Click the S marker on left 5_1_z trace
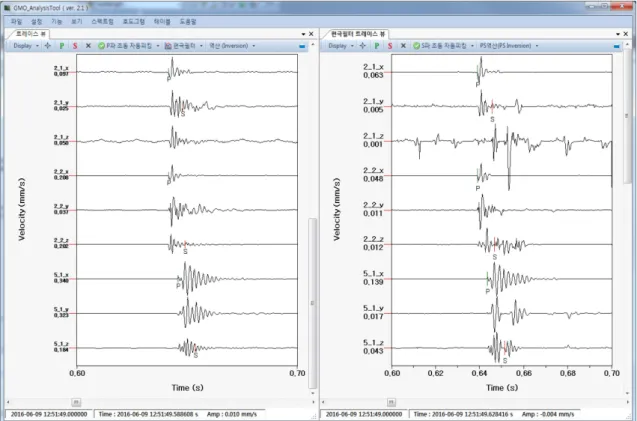 (x=196, y=355)
